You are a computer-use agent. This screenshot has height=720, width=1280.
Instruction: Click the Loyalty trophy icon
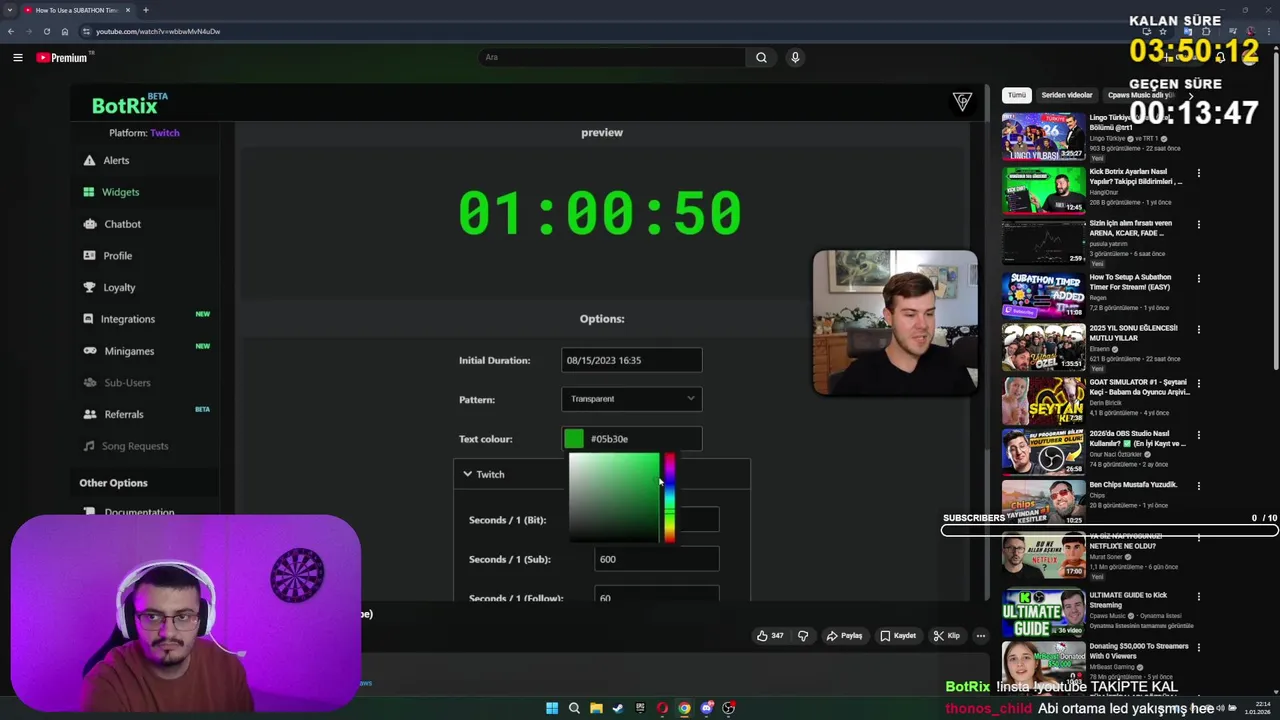(x=89, y=287)
